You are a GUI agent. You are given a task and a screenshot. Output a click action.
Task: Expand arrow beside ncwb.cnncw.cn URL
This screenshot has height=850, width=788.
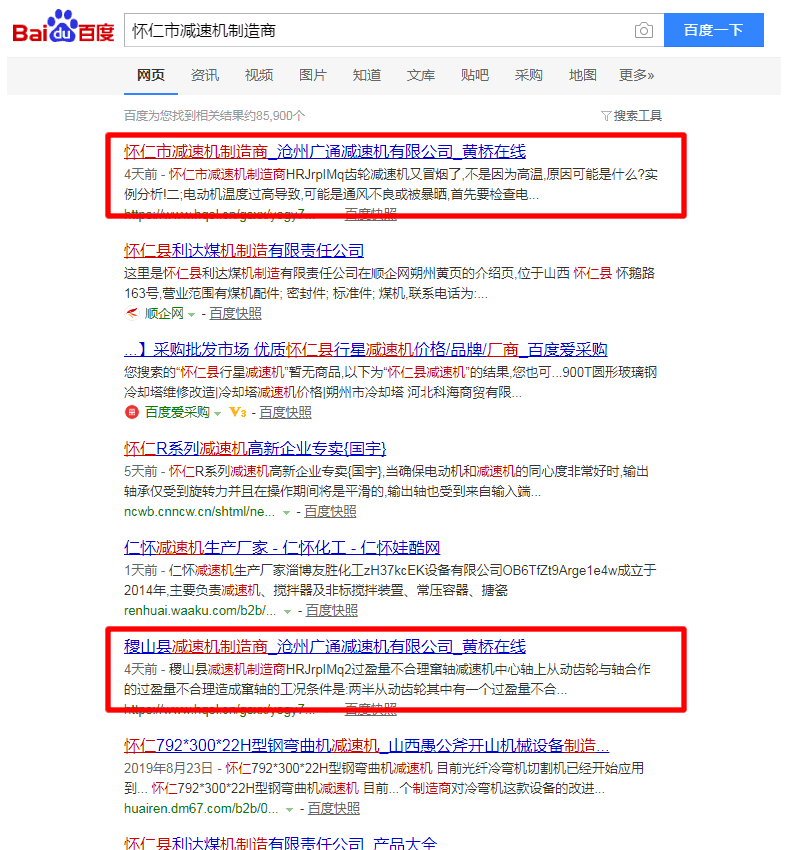pyautogui.click(x=286, y=512)
